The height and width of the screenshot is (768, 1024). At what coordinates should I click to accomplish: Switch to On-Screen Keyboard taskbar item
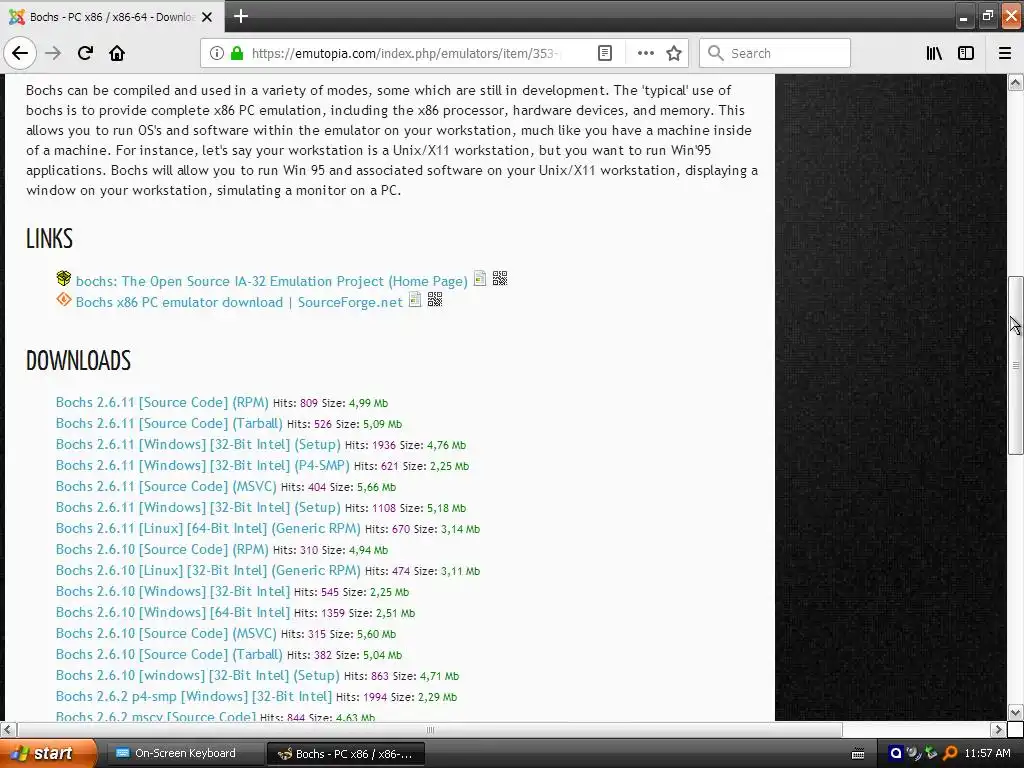(x=183, y=753)
